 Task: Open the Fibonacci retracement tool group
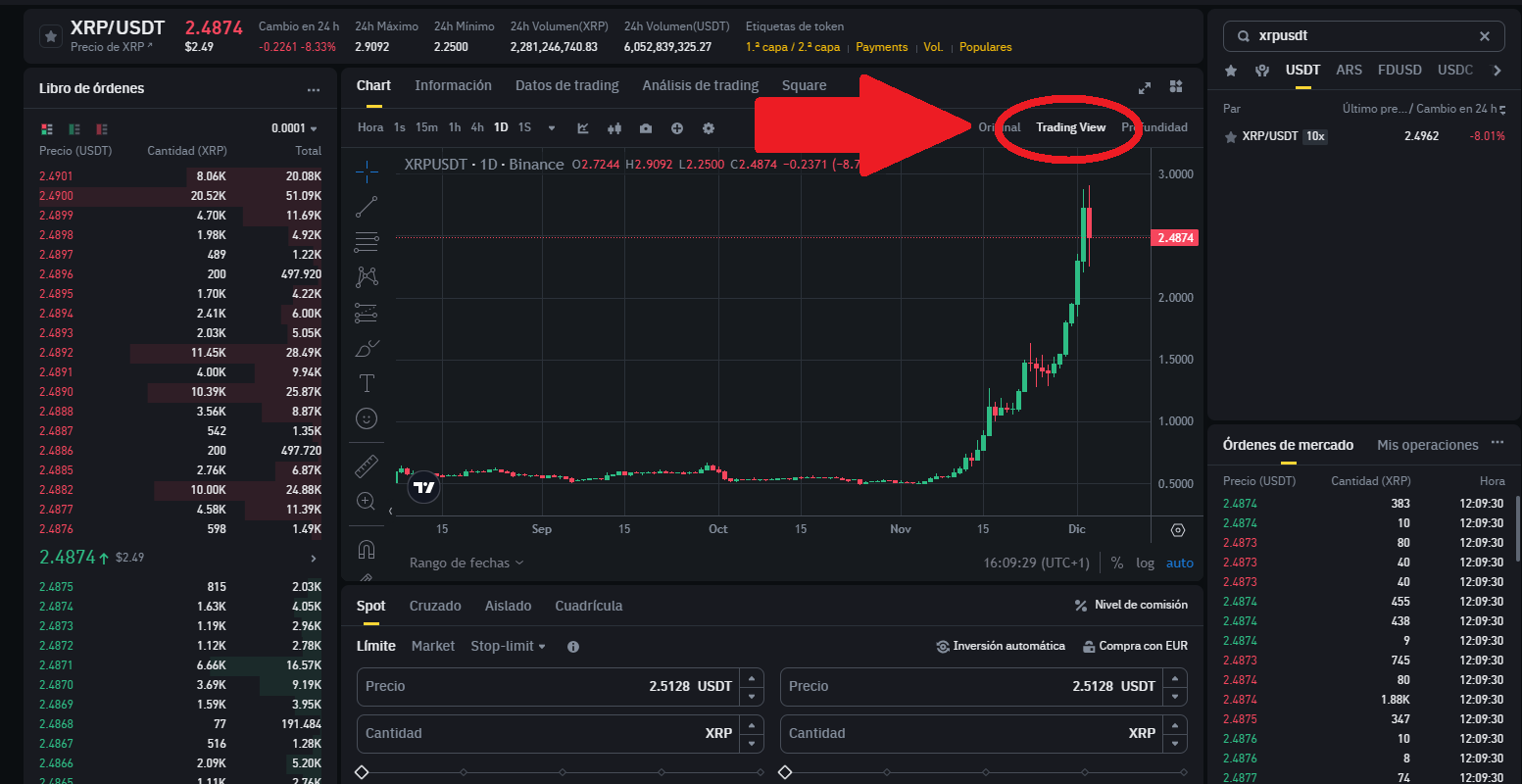pos(367,242)
